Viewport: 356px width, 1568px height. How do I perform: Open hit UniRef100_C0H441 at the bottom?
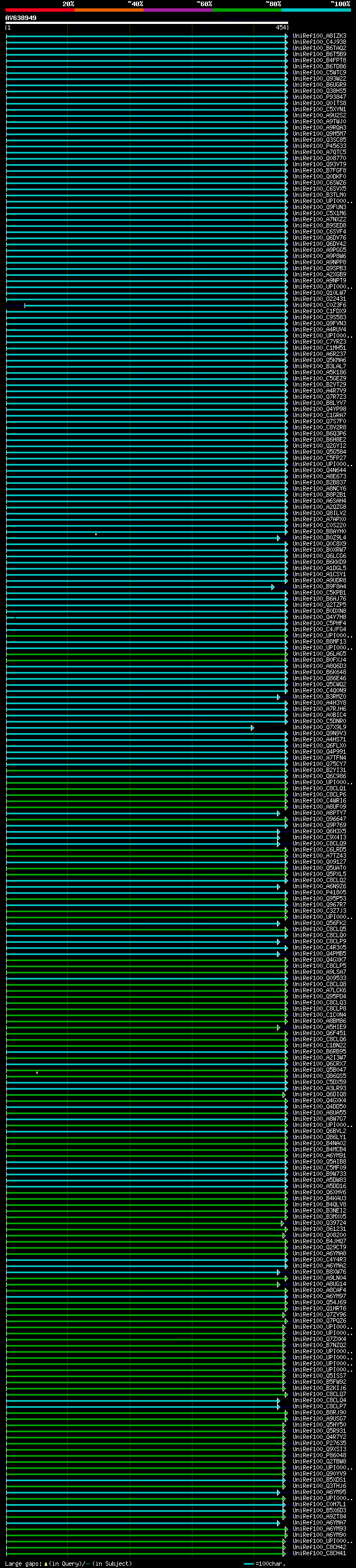pyautogui.click(x=319, y=1554)
